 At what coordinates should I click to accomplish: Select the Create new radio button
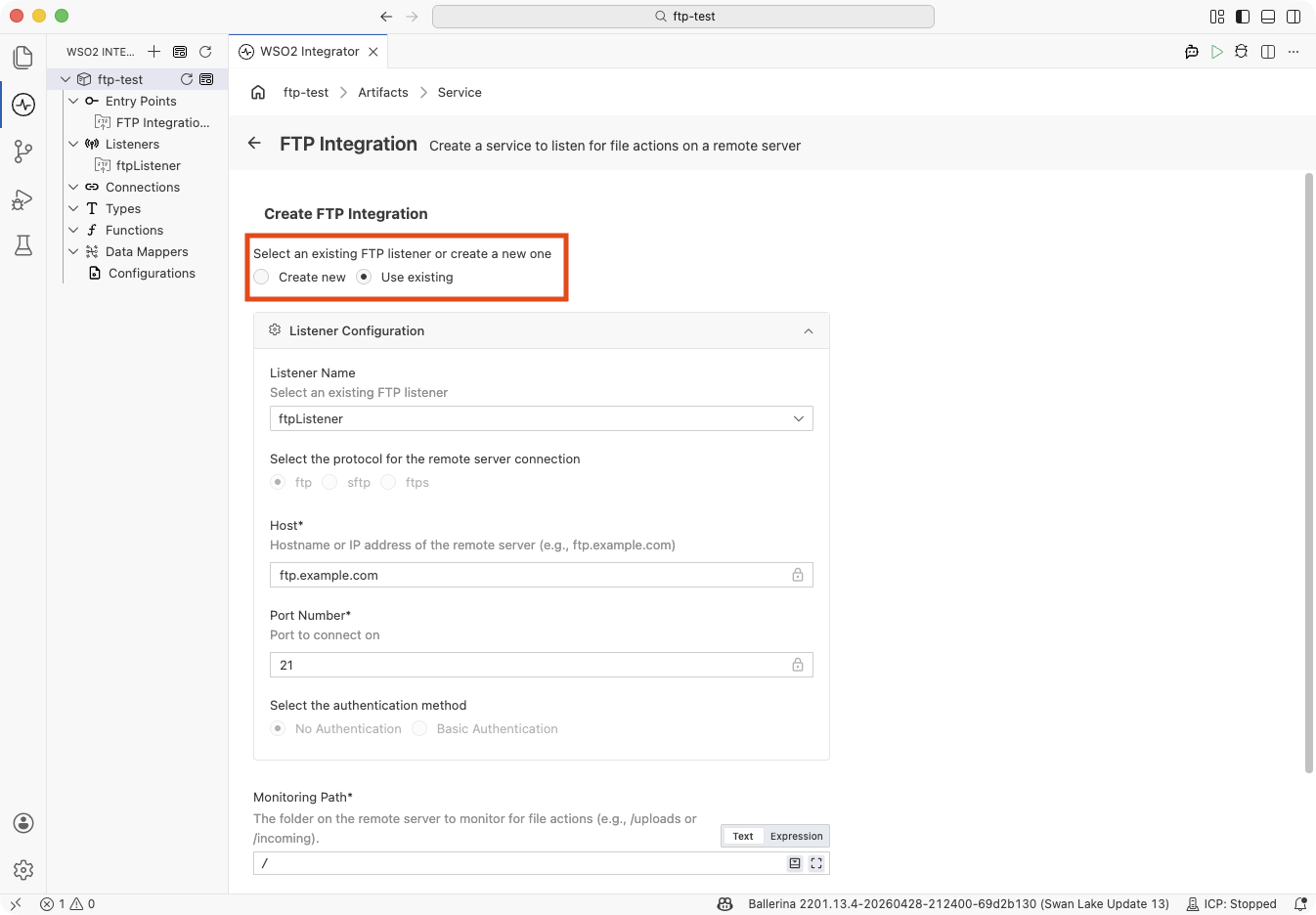(261, 277)
